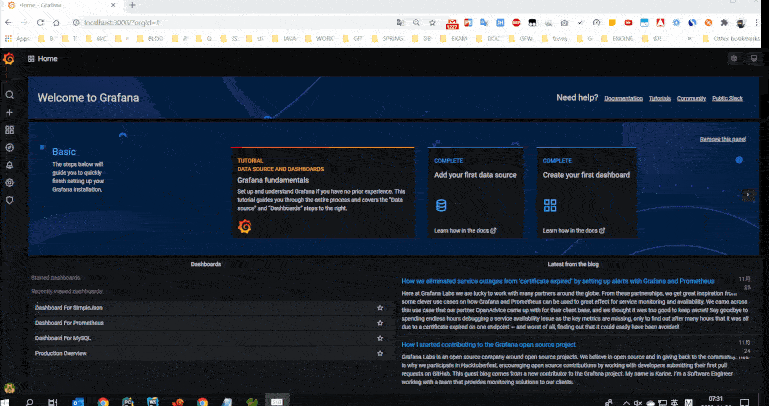
Task: Open Learn how link on dashboard card
Action: [x=573, y=231]
